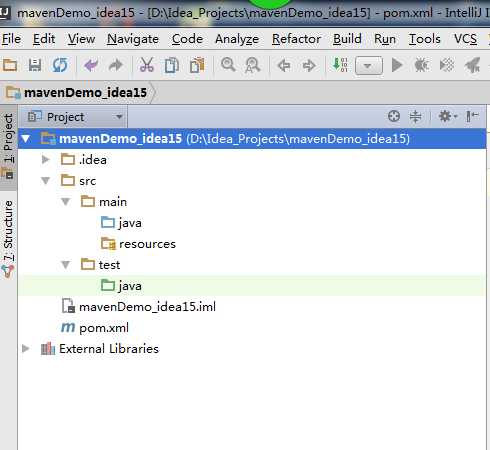Click the Redo arrow icon

[116, 65]
